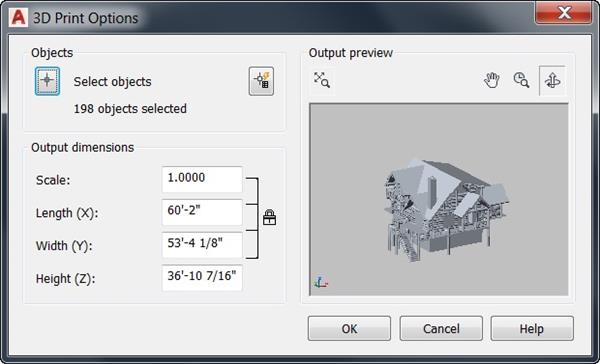Close the 3D Print Options dialog
600x364 pixels.
564,13
